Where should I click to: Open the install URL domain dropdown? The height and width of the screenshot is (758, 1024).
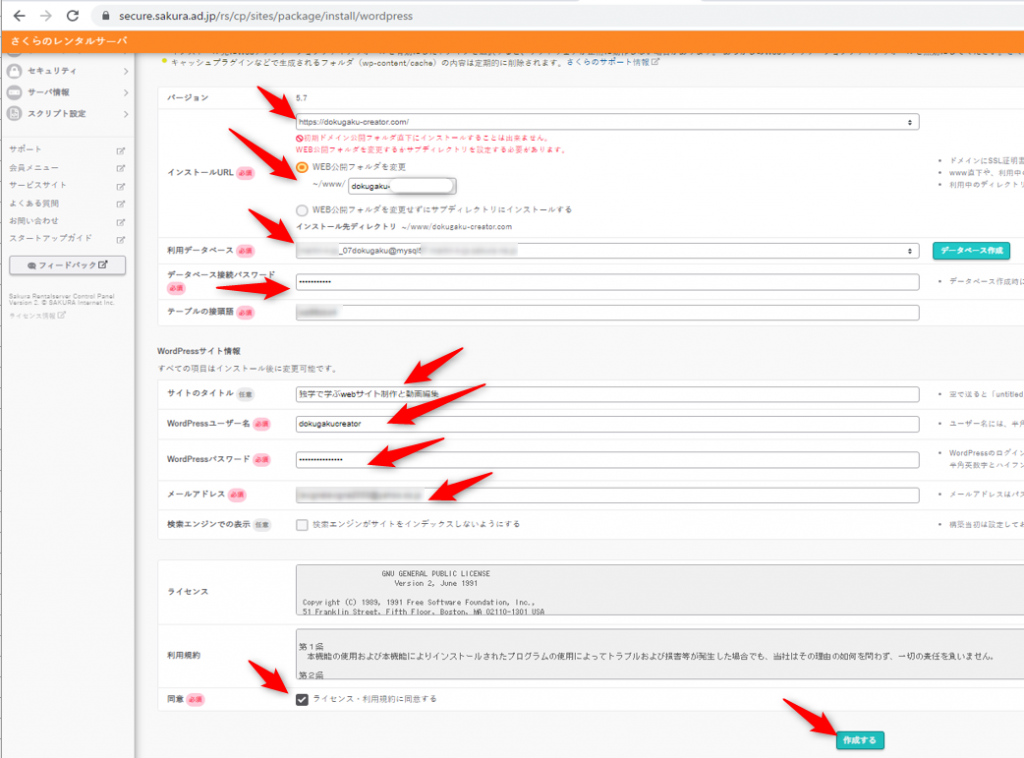[607, 122]
